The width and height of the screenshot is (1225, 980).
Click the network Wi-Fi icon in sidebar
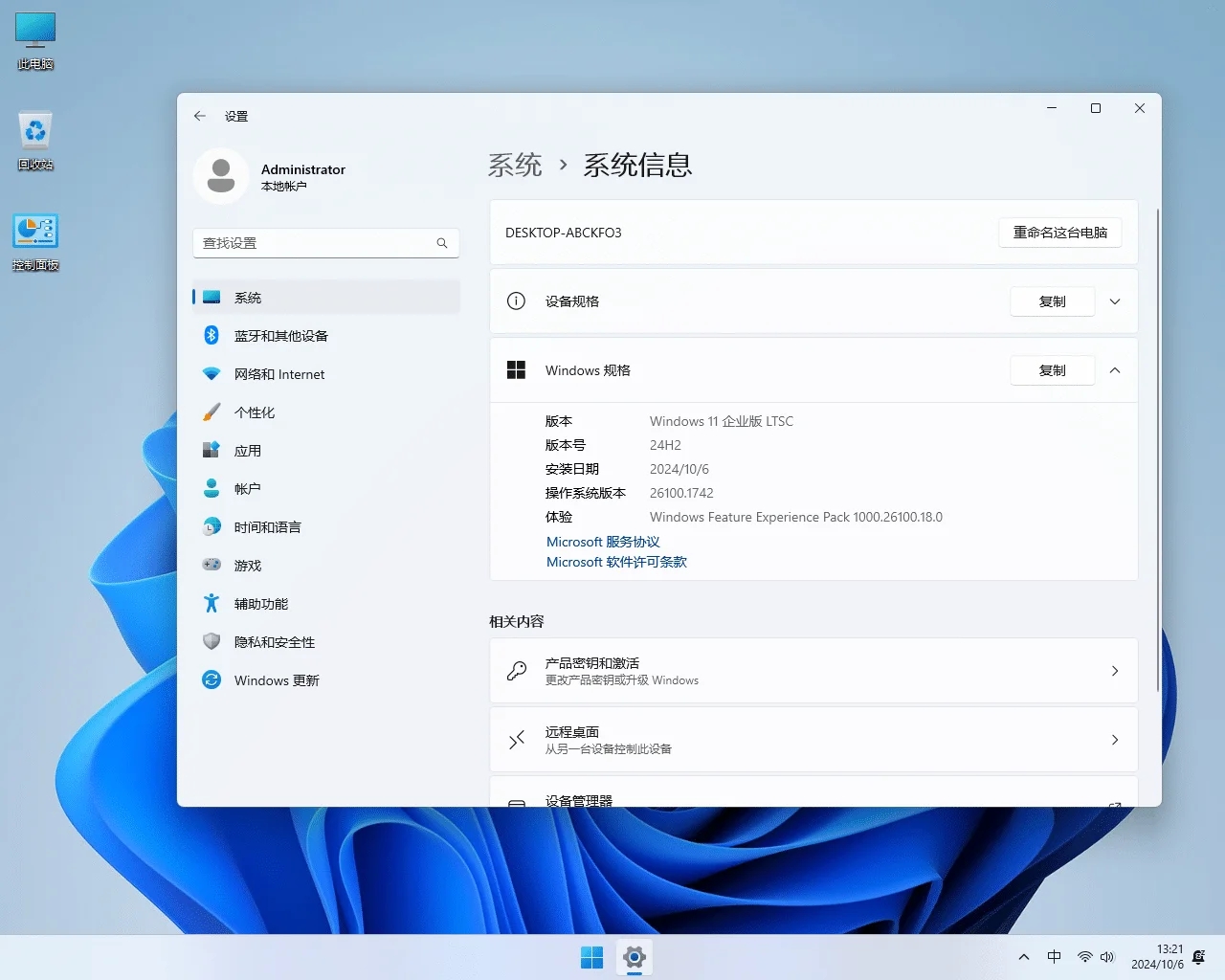click(212, 373)
